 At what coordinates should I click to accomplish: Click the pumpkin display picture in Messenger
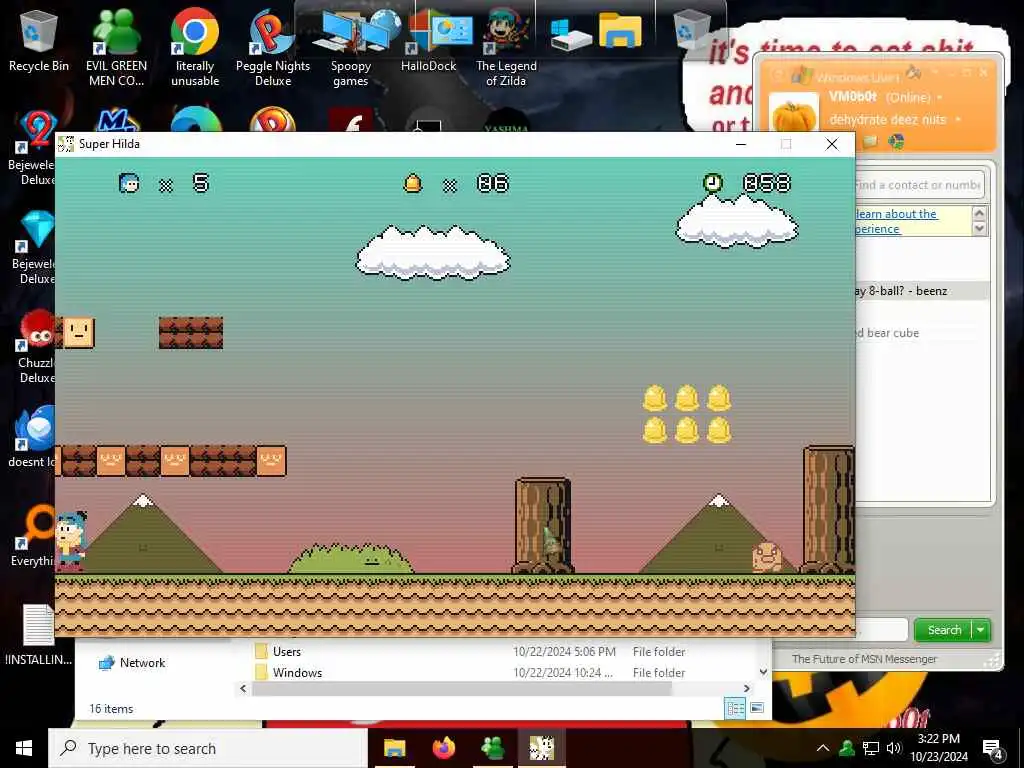793,114
